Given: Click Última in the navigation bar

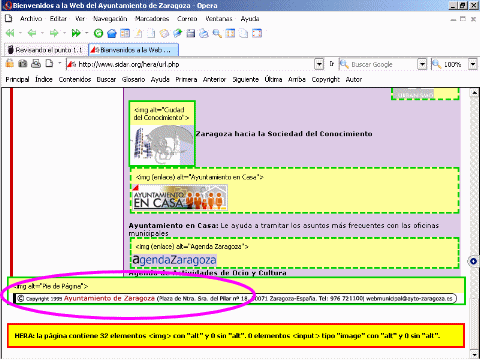Looking at the screenshot, I should (x=273, y=79).
